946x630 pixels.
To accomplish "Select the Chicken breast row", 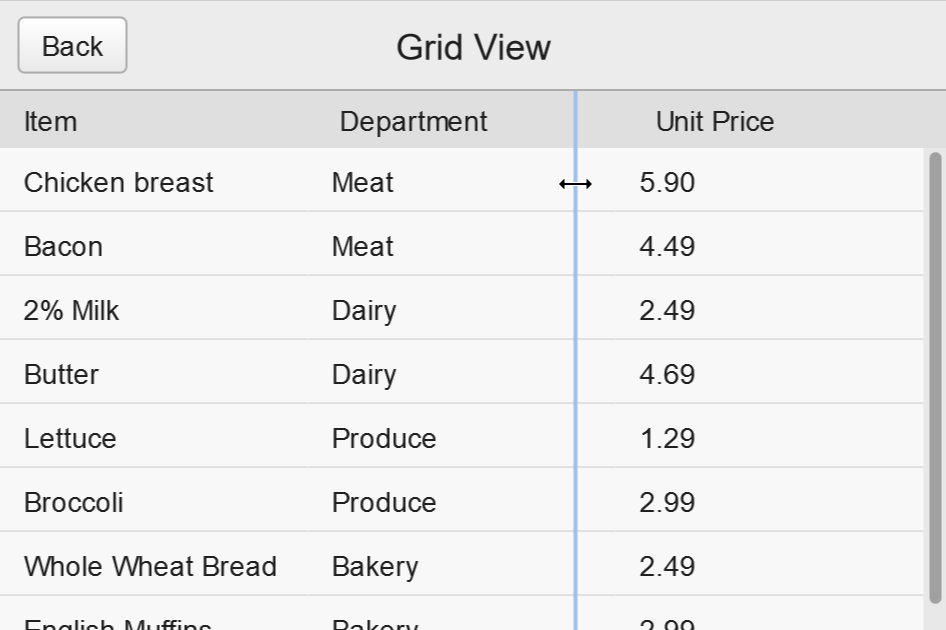I will pos(462,182).
